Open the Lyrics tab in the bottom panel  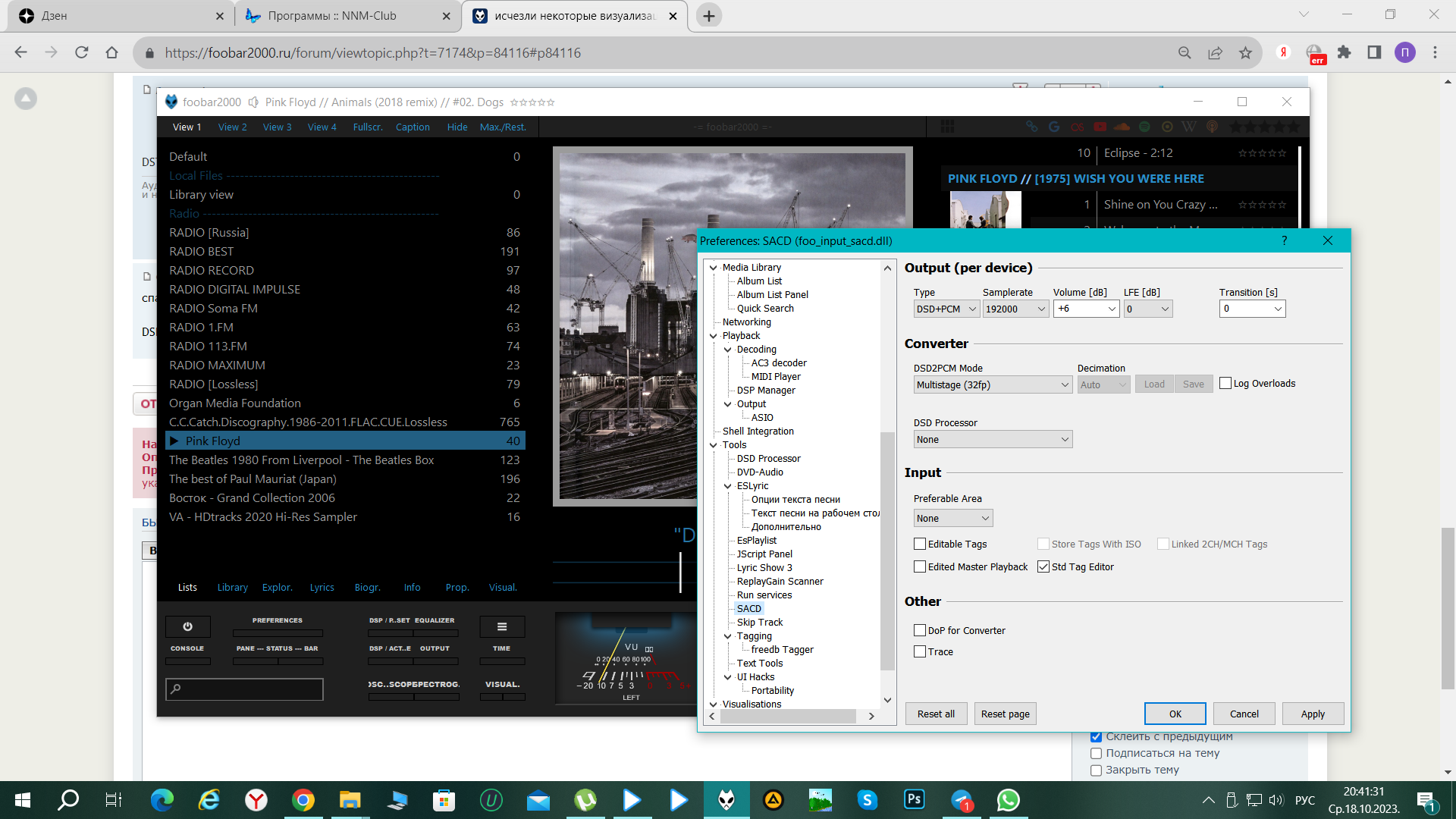coord(322,587)
